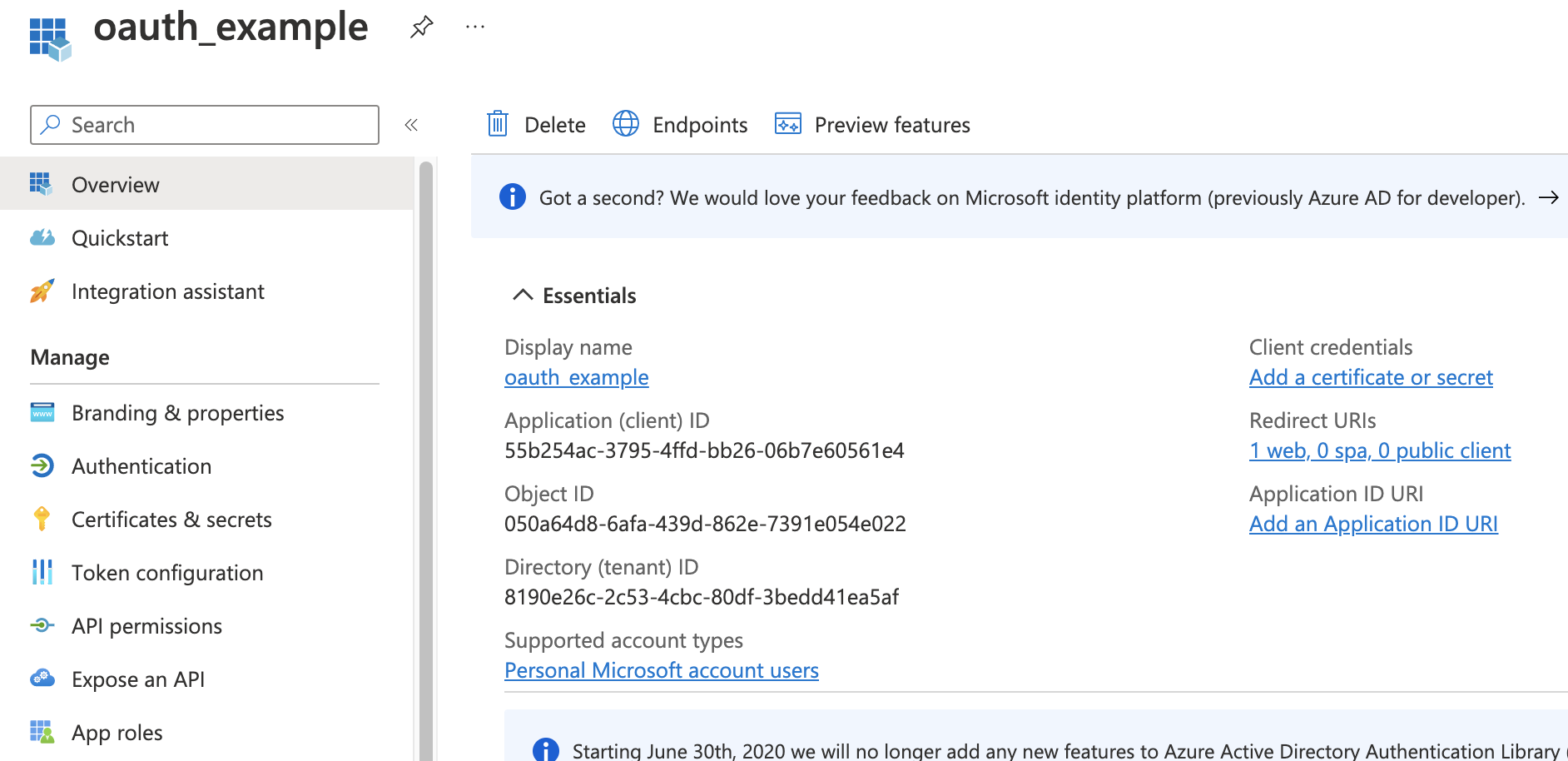This screenshot has width=1568, height=761.
Task: Collapse the Essentials section chevron
Action: click(x=523, y=295)
